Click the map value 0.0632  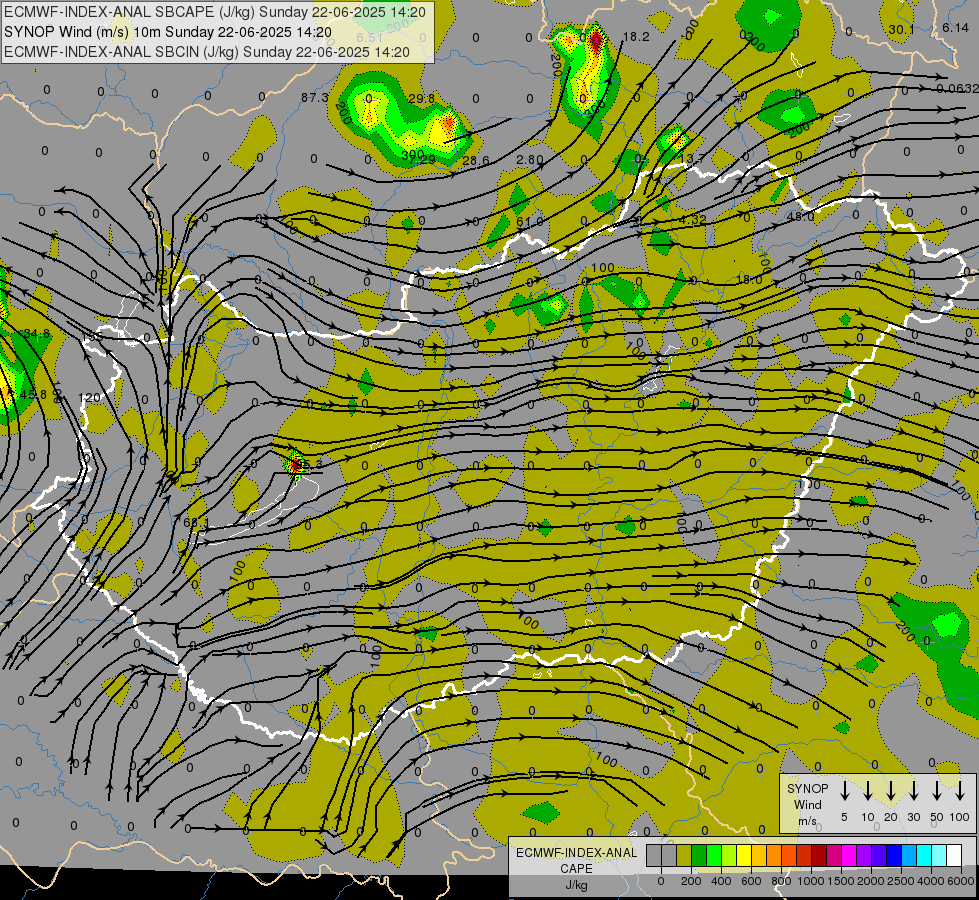point(957,89)
